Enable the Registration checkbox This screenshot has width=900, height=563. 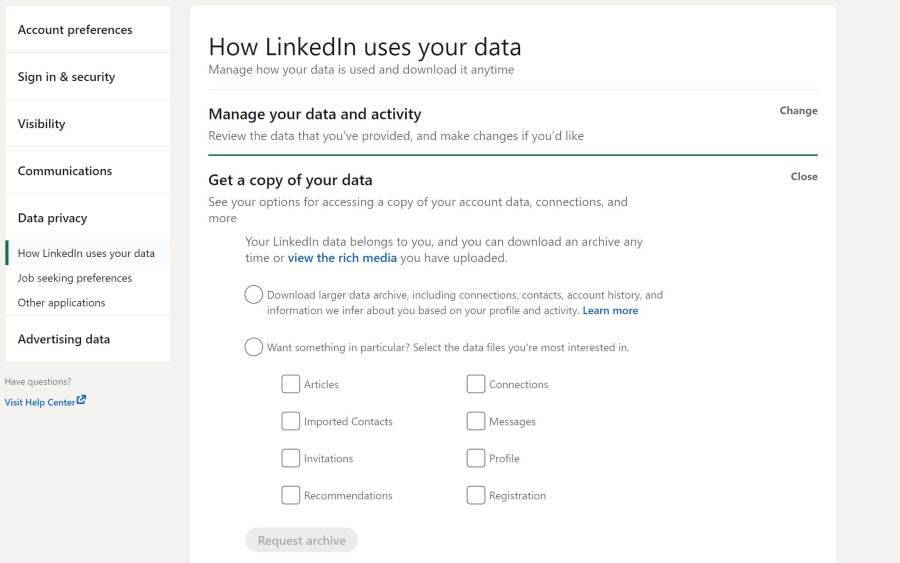[476, 495]
